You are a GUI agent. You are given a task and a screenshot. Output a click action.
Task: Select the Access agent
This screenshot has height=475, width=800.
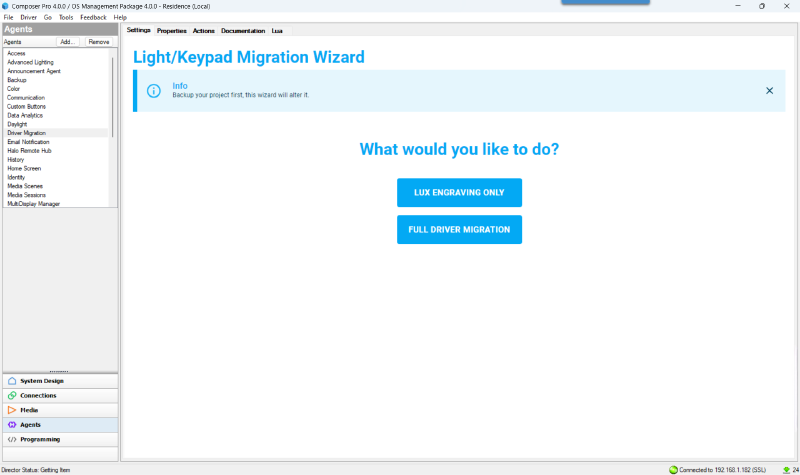[16, 53]
